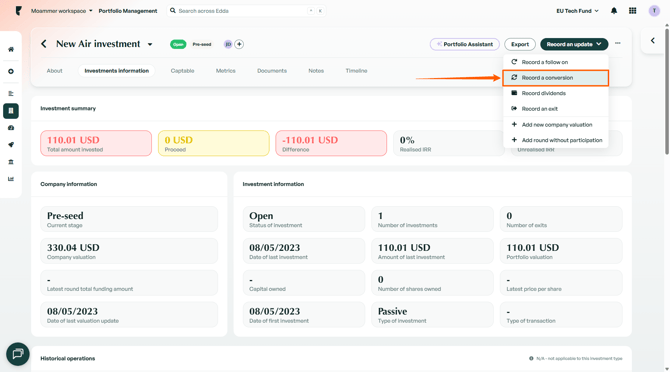This screenshot has width=670, height=372.
Task: Click the -110.01 USD Difference card
Action: coord(331,143)
